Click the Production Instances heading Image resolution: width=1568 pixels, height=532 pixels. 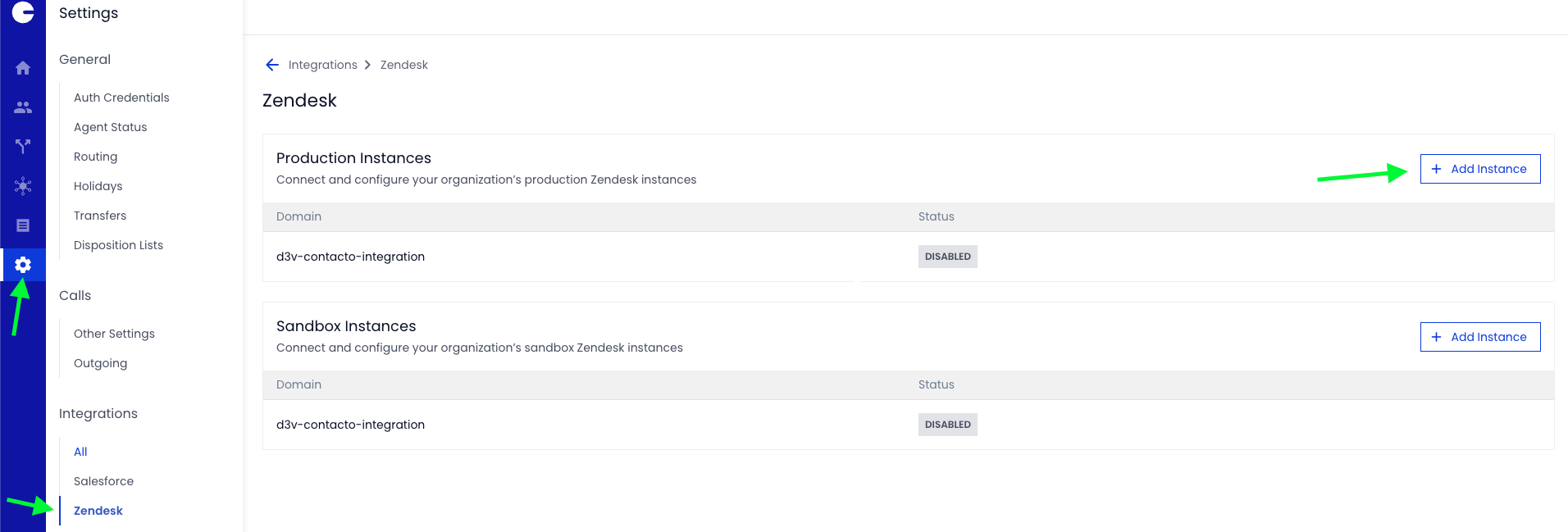353,158
